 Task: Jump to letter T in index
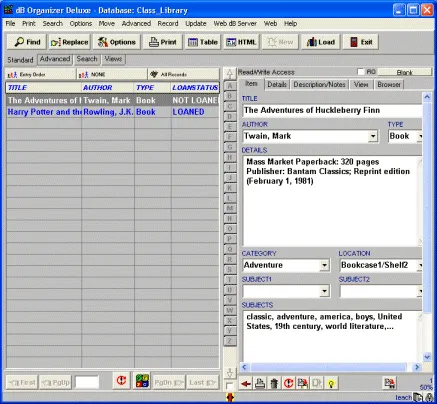click(x=230, y=280)
